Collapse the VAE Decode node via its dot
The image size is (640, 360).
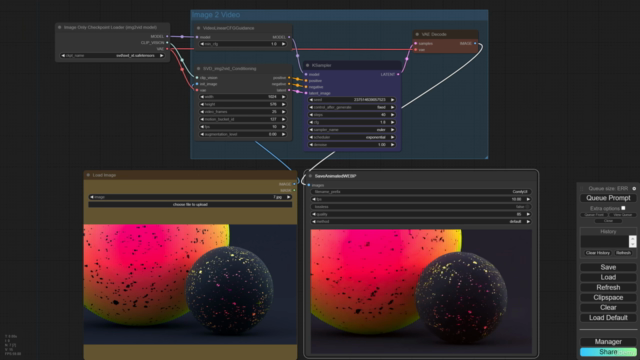[x=417, y=35]
